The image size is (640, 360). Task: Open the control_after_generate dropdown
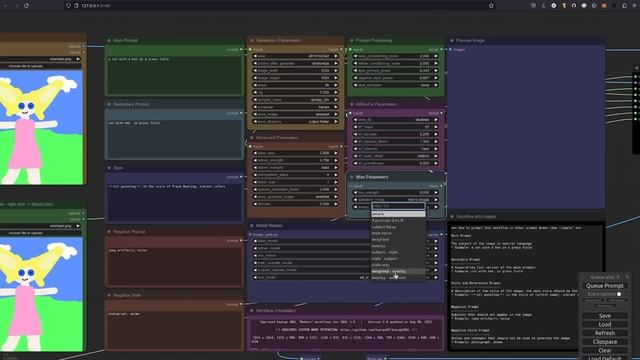pos(296,63)
